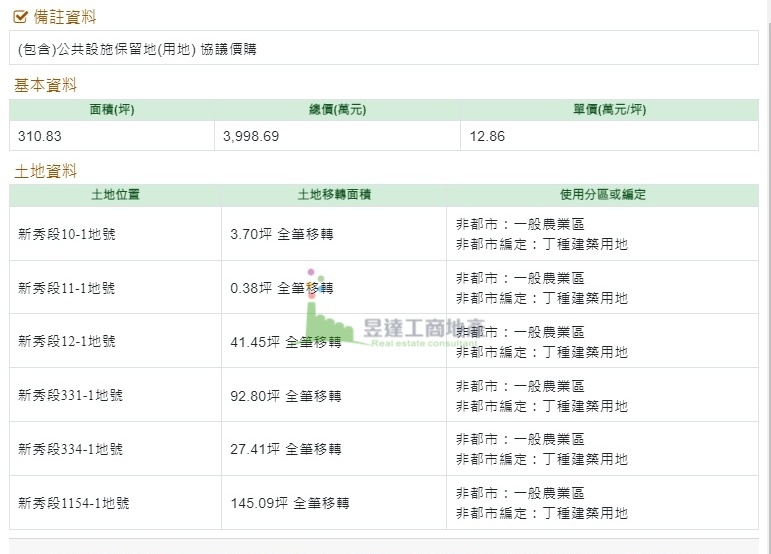Click the 使用分區或編定 column header
Image resolution: width=771 pixels, height=554 pixels.
pyautogui.click(x=602, y=195)
